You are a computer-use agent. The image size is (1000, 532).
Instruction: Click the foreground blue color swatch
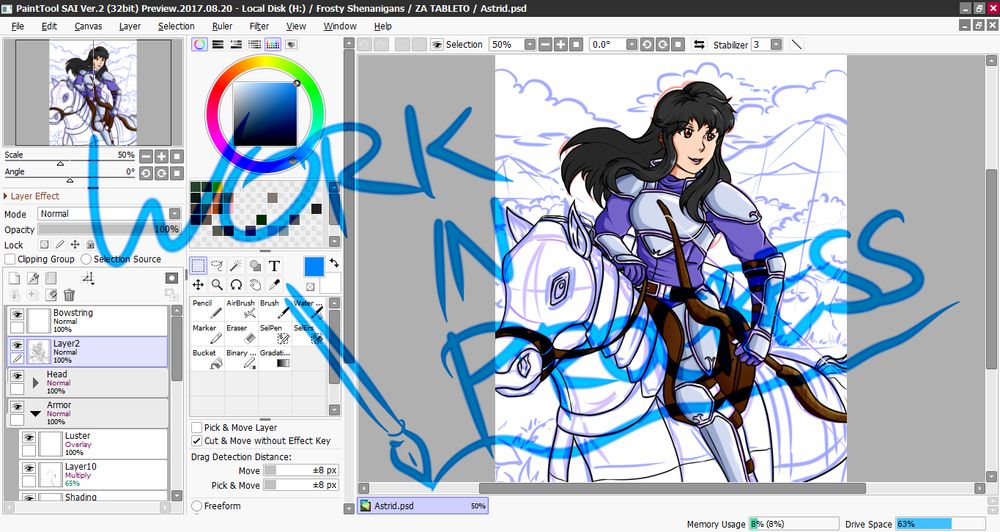[314, 267]
